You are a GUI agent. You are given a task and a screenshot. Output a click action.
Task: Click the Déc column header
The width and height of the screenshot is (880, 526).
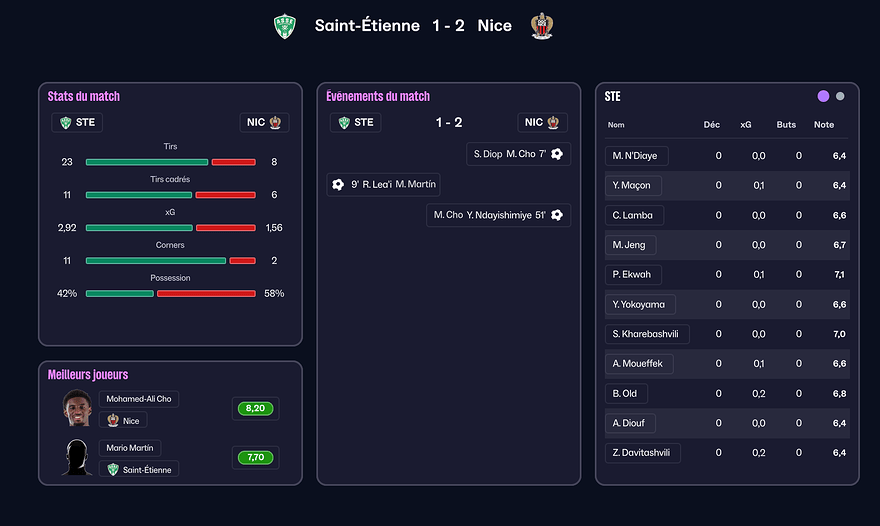click(711, 125)
